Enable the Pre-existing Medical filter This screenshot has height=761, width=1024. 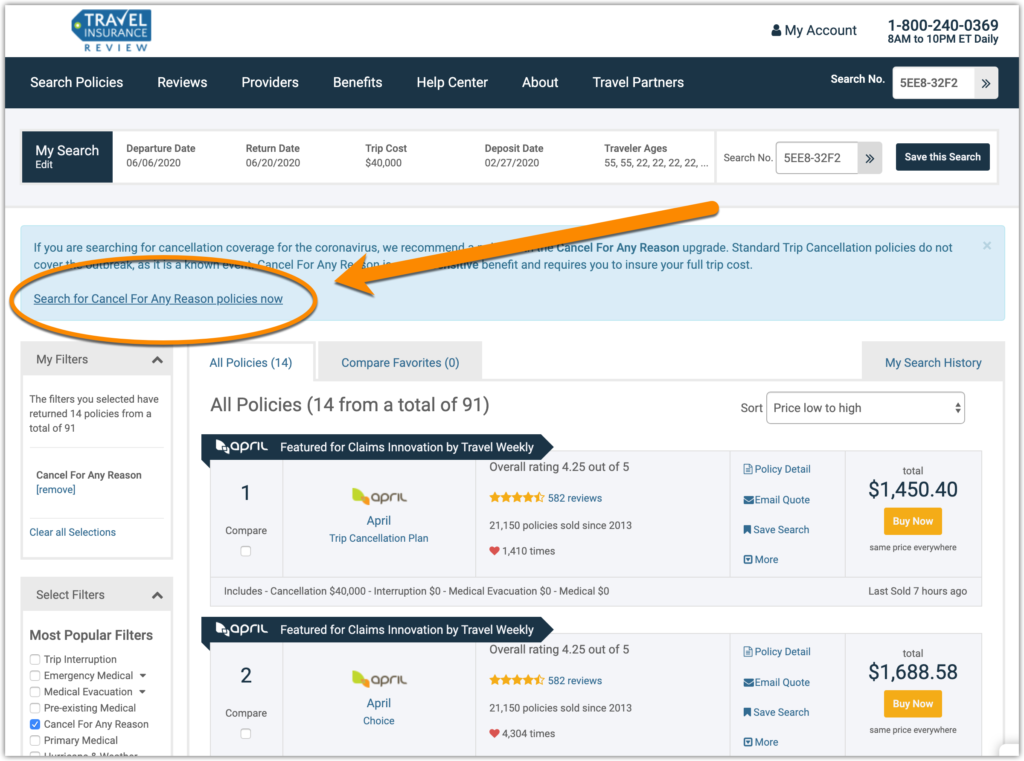tap(35, 708)
